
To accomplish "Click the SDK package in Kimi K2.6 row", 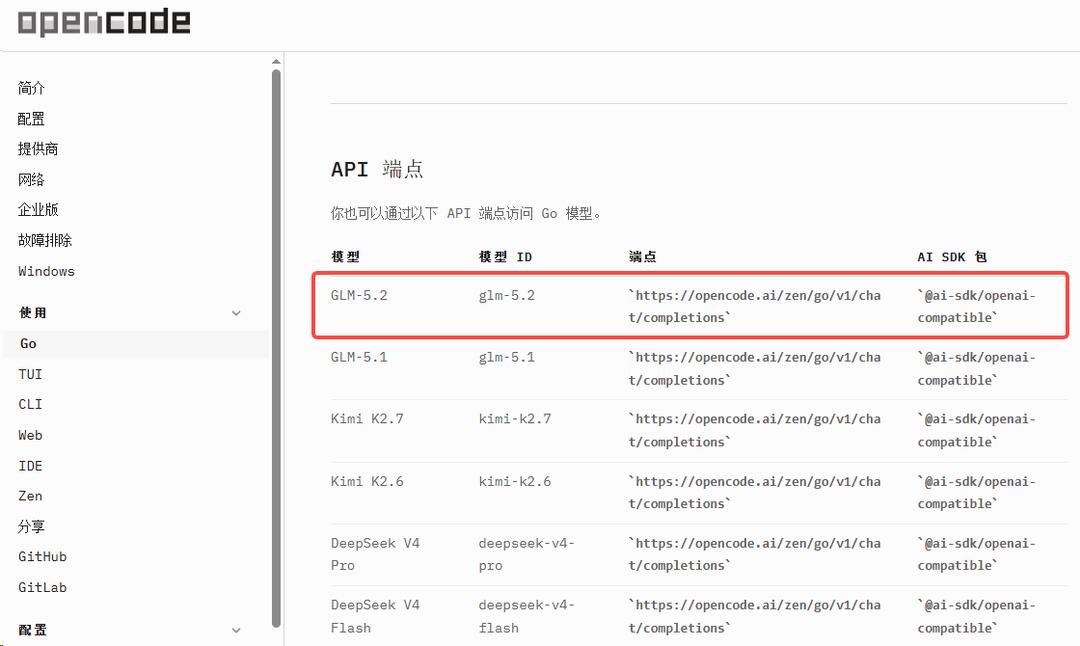I will pos(977,492).
